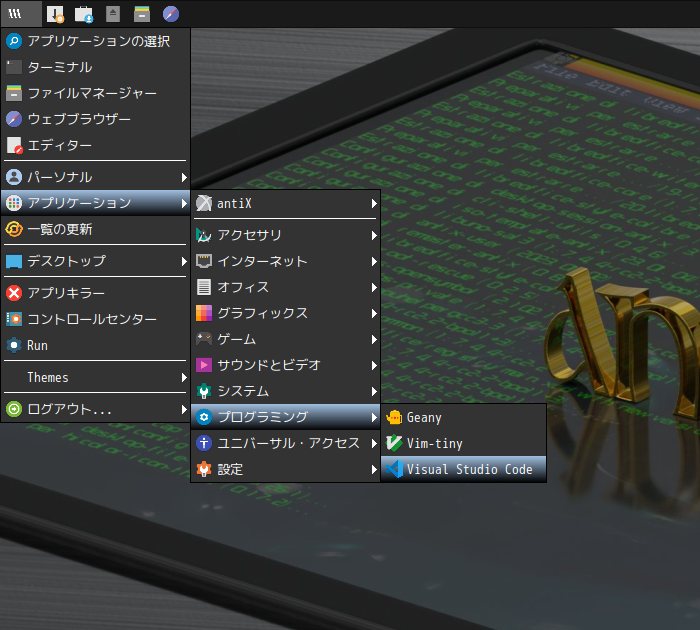Click the antiX main menu button in the taskbar
700x630 pixels.
[x=21, y=14]
